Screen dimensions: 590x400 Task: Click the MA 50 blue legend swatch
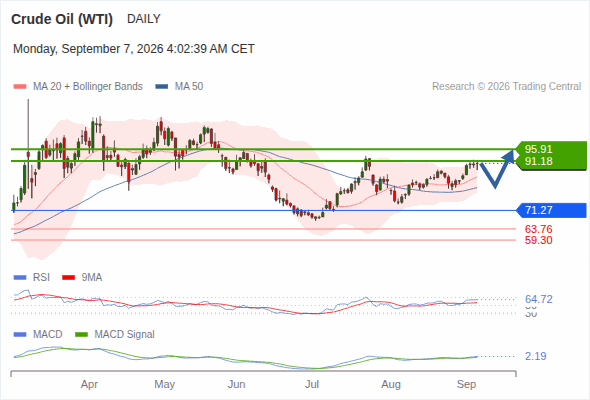(162, 87)
